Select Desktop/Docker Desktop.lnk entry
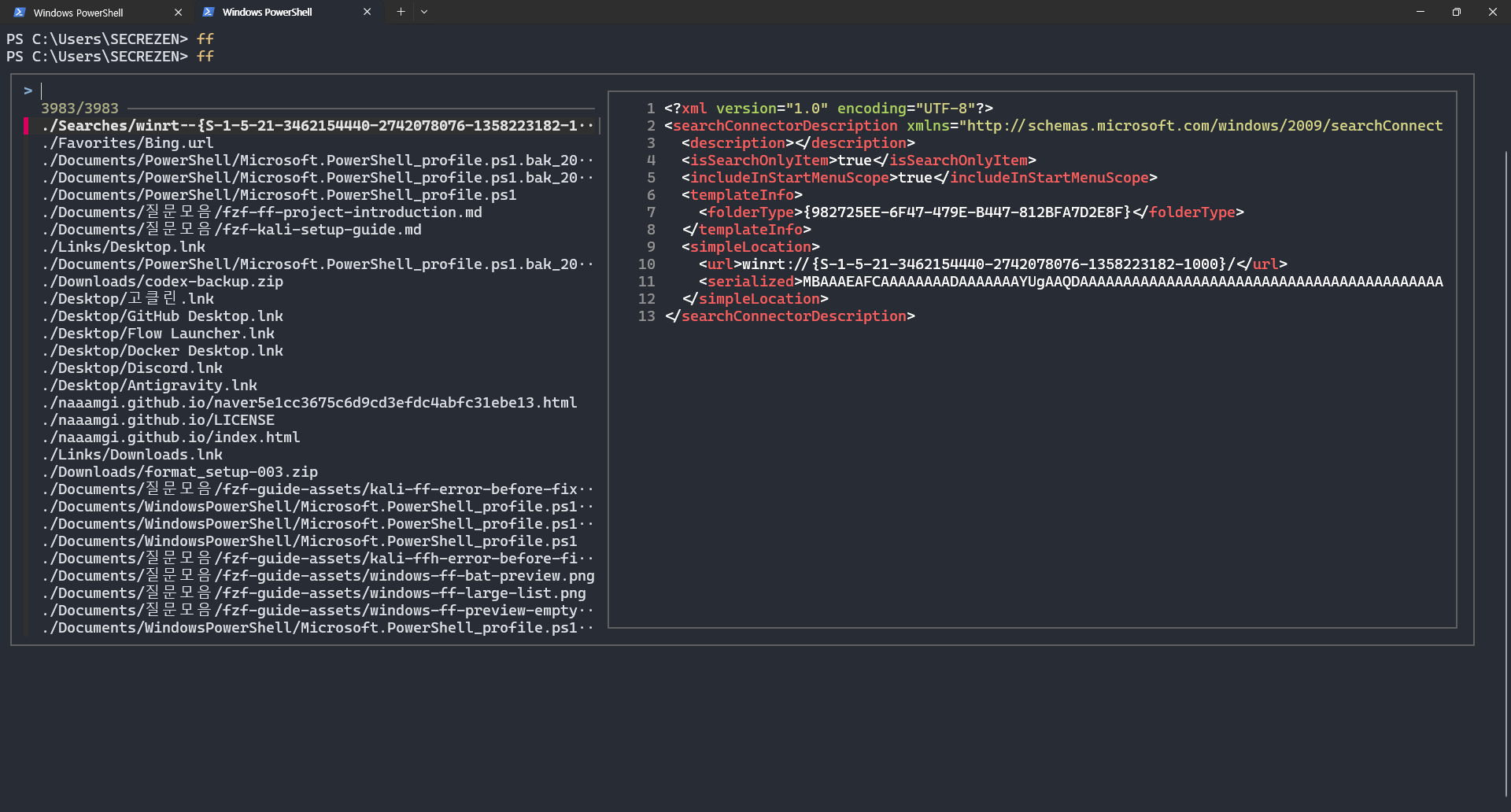Screen dimensions: 1511x812 point(162,351)
